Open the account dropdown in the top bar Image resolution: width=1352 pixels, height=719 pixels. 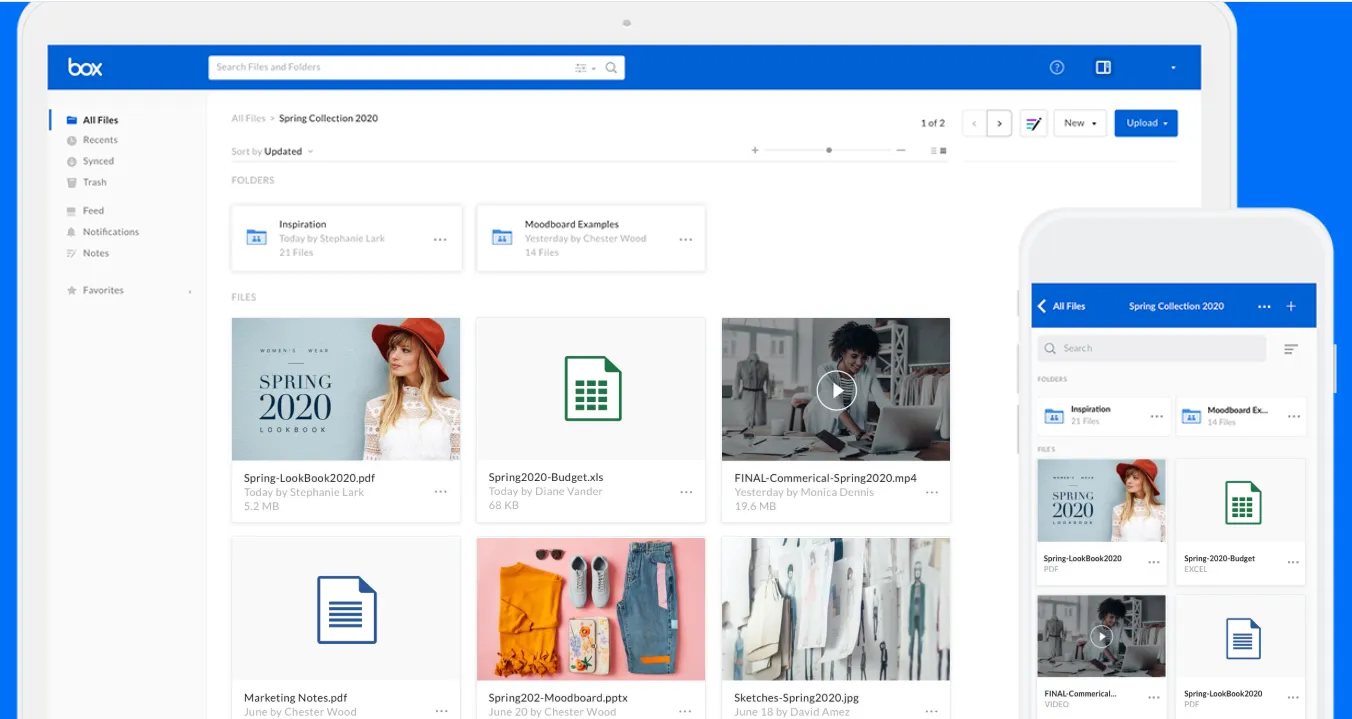click(x=1173, y=67)
